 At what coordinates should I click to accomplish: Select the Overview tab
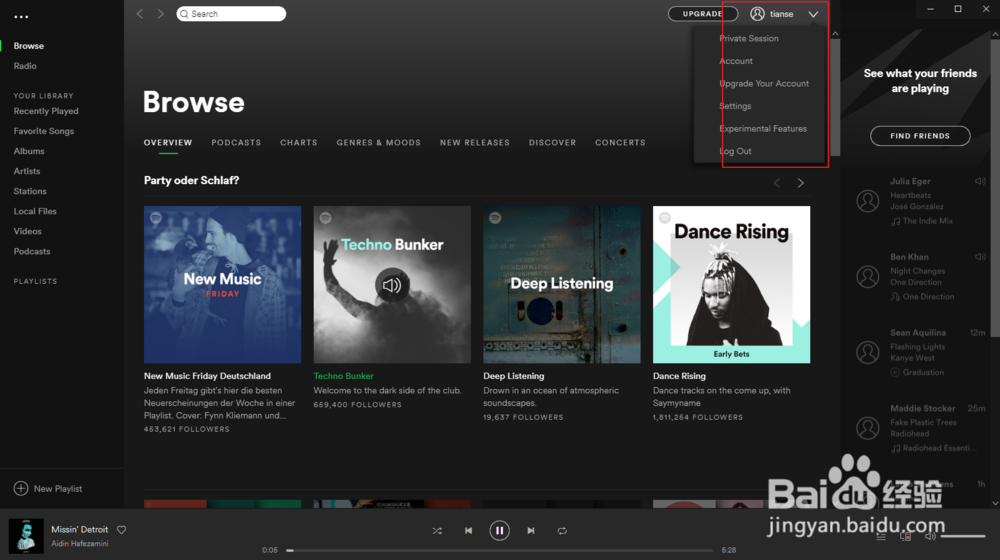click(x=168, y=143)
